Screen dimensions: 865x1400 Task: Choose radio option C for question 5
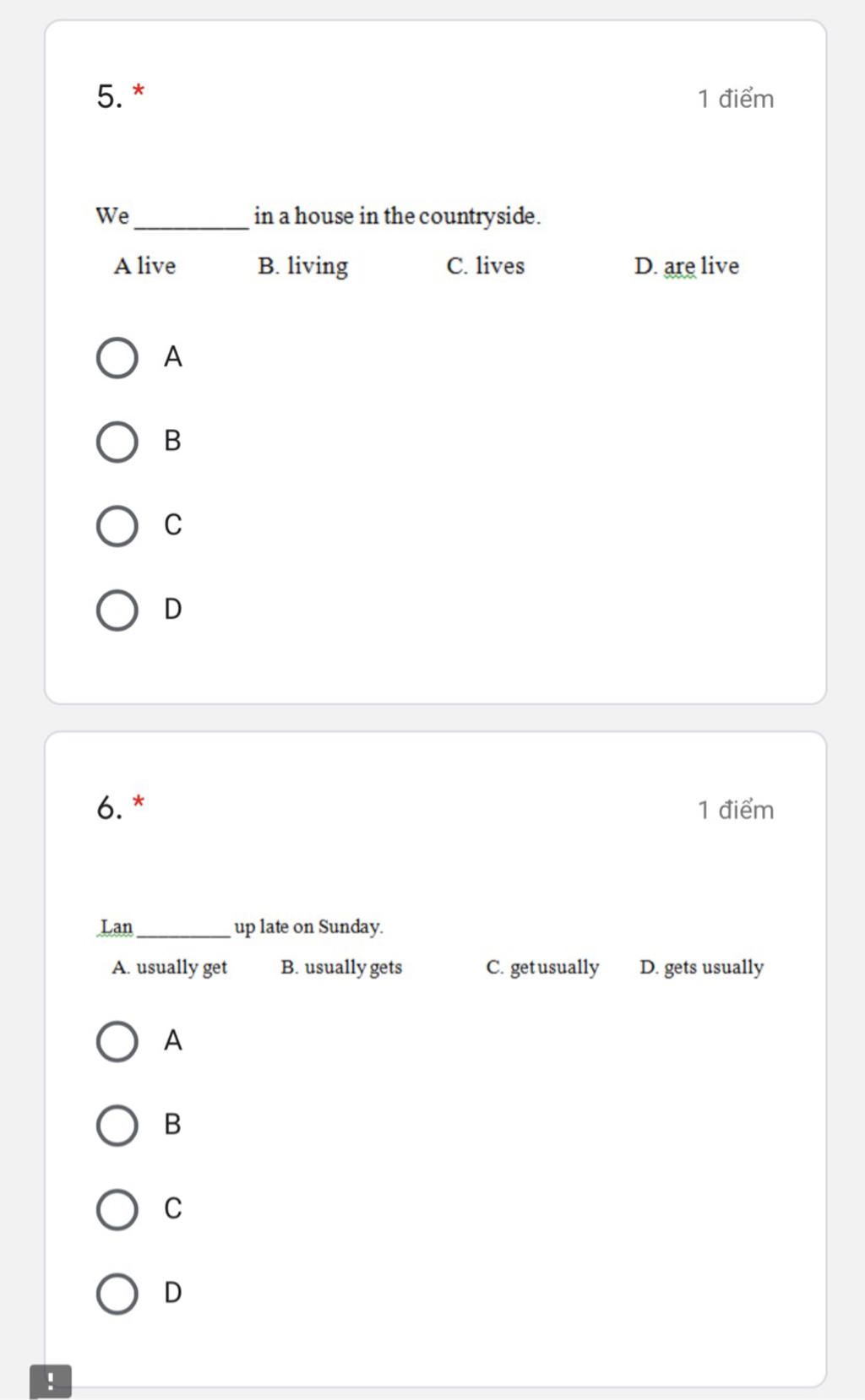pyautogui.click(x=117, y=526)
